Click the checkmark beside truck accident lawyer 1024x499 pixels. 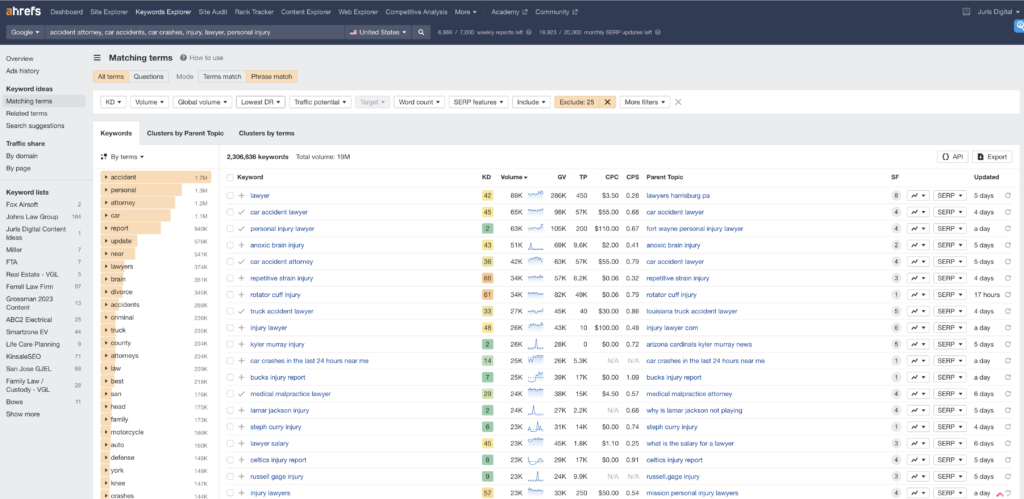(x=242, y=311)
